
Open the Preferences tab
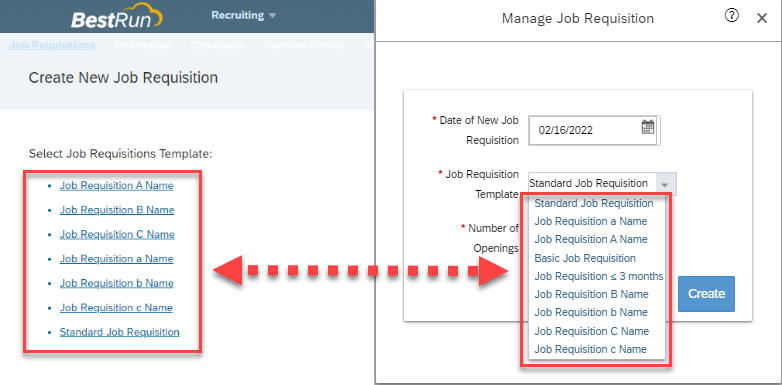click(143, 45)
